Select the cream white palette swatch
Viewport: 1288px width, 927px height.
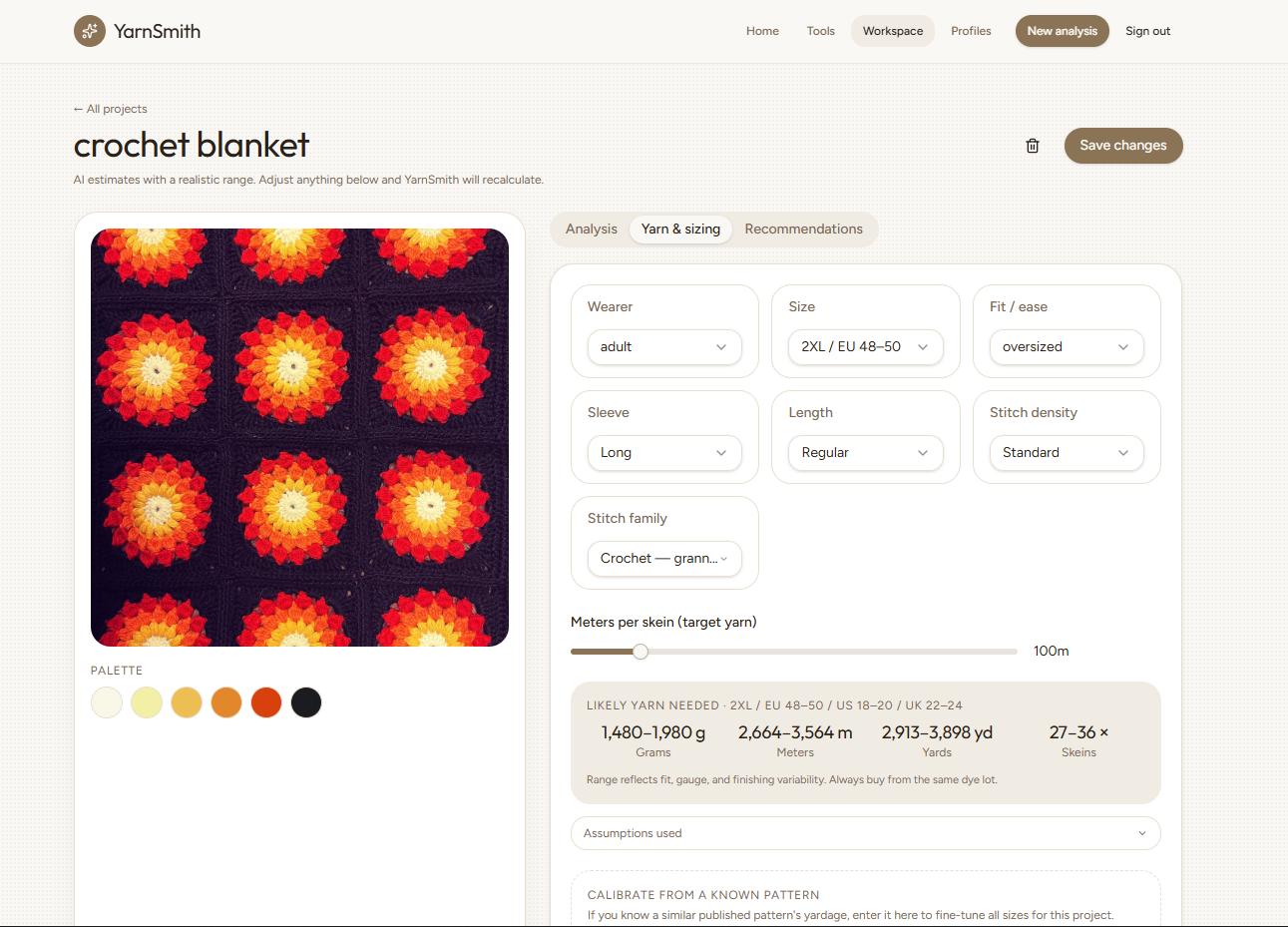point(107,702)
